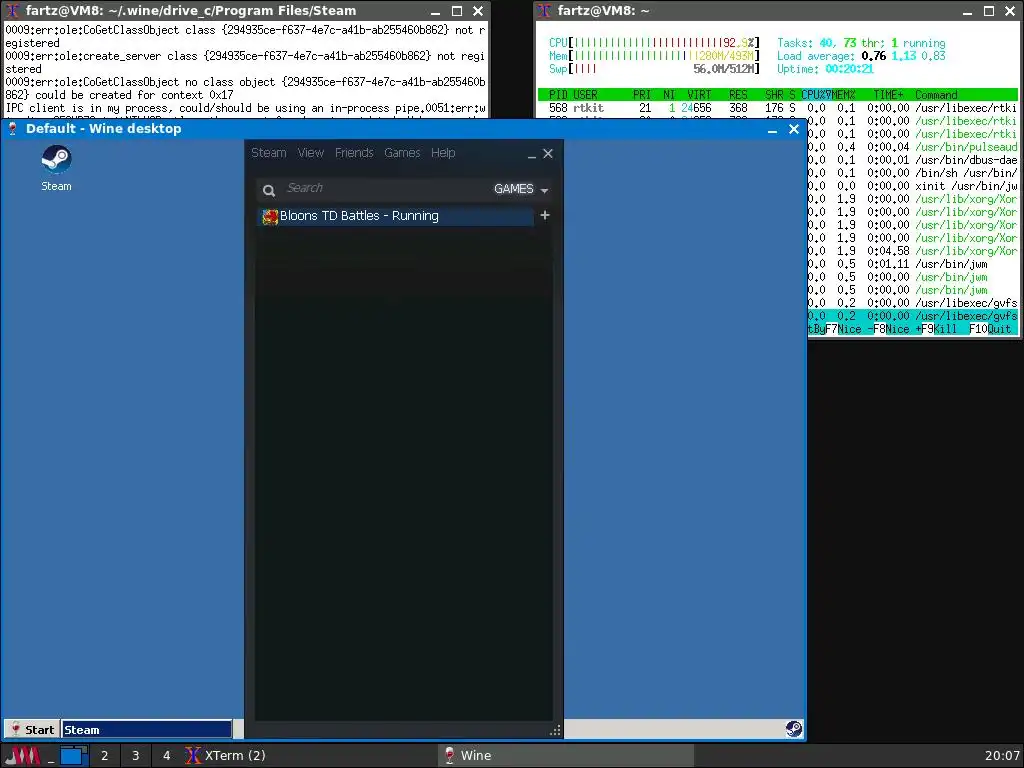Click F9Kill in htop footer
This screenshot has width=1024, height=768.
(936, 329)
